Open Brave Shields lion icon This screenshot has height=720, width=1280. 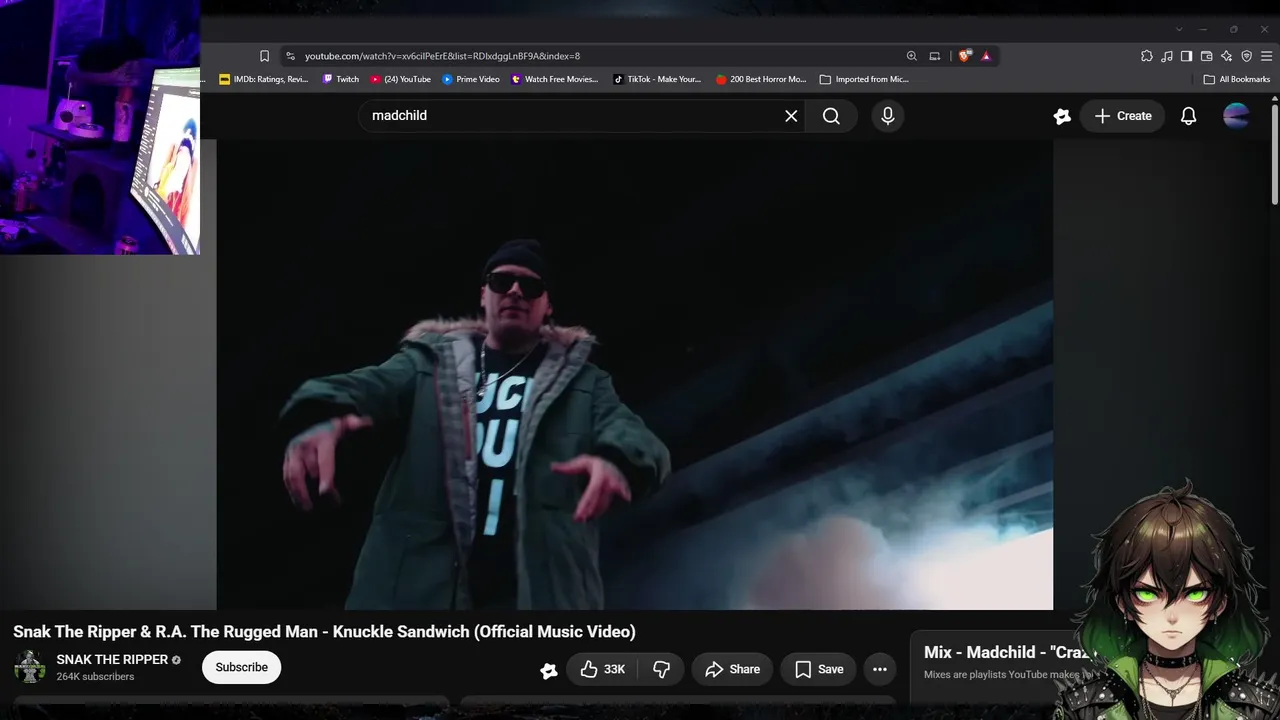(x=964, y=56)
